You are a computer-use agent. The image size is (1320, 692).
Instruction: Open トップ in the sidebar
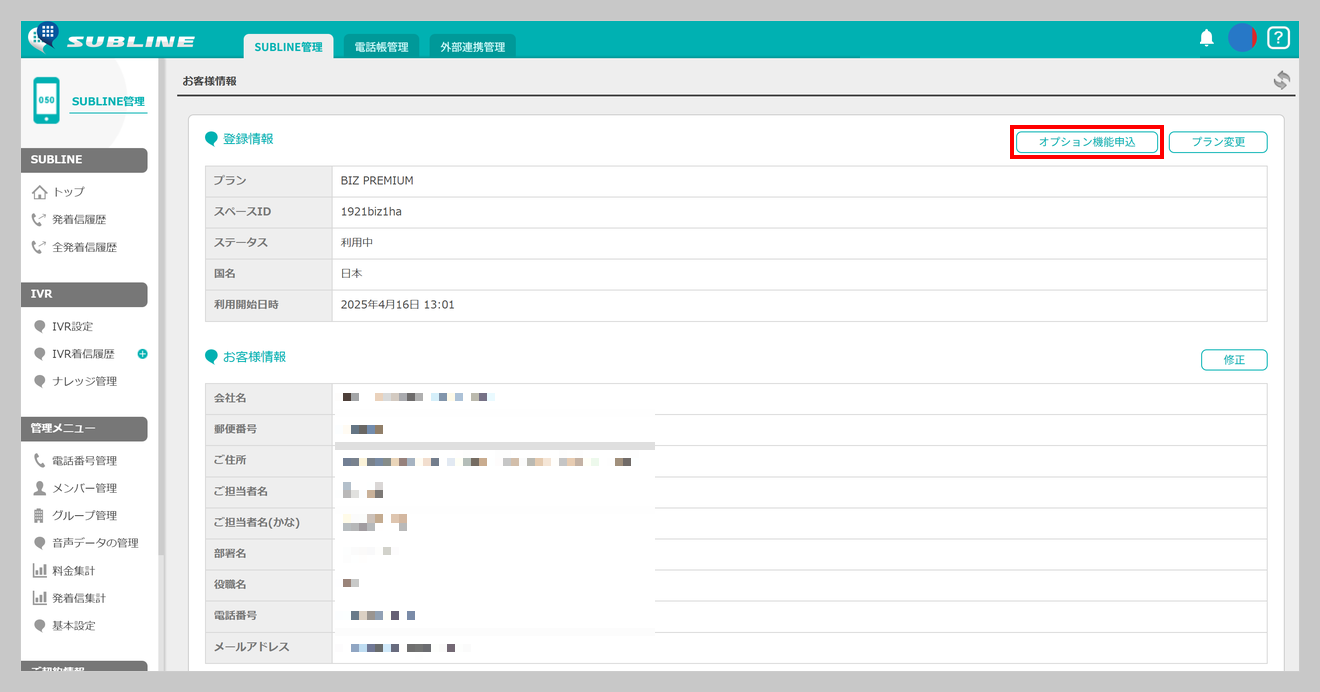(69, 192)
